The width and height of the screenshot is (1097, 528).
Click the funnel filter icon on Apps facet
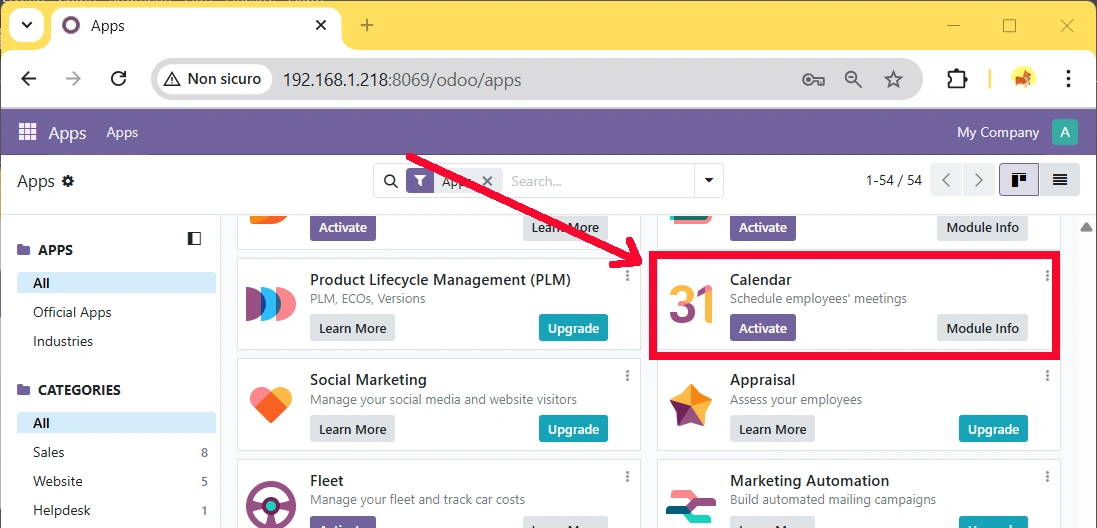coord(419,181)
